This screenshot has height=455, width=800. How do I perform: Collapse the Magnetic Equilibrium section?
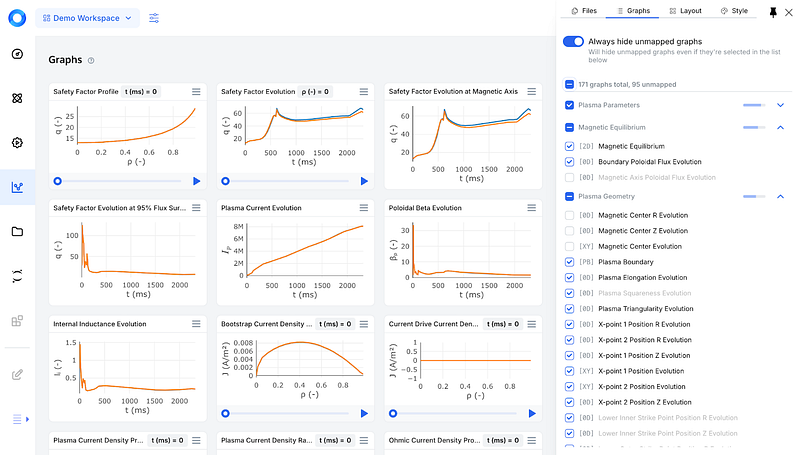tap(780, 128)
